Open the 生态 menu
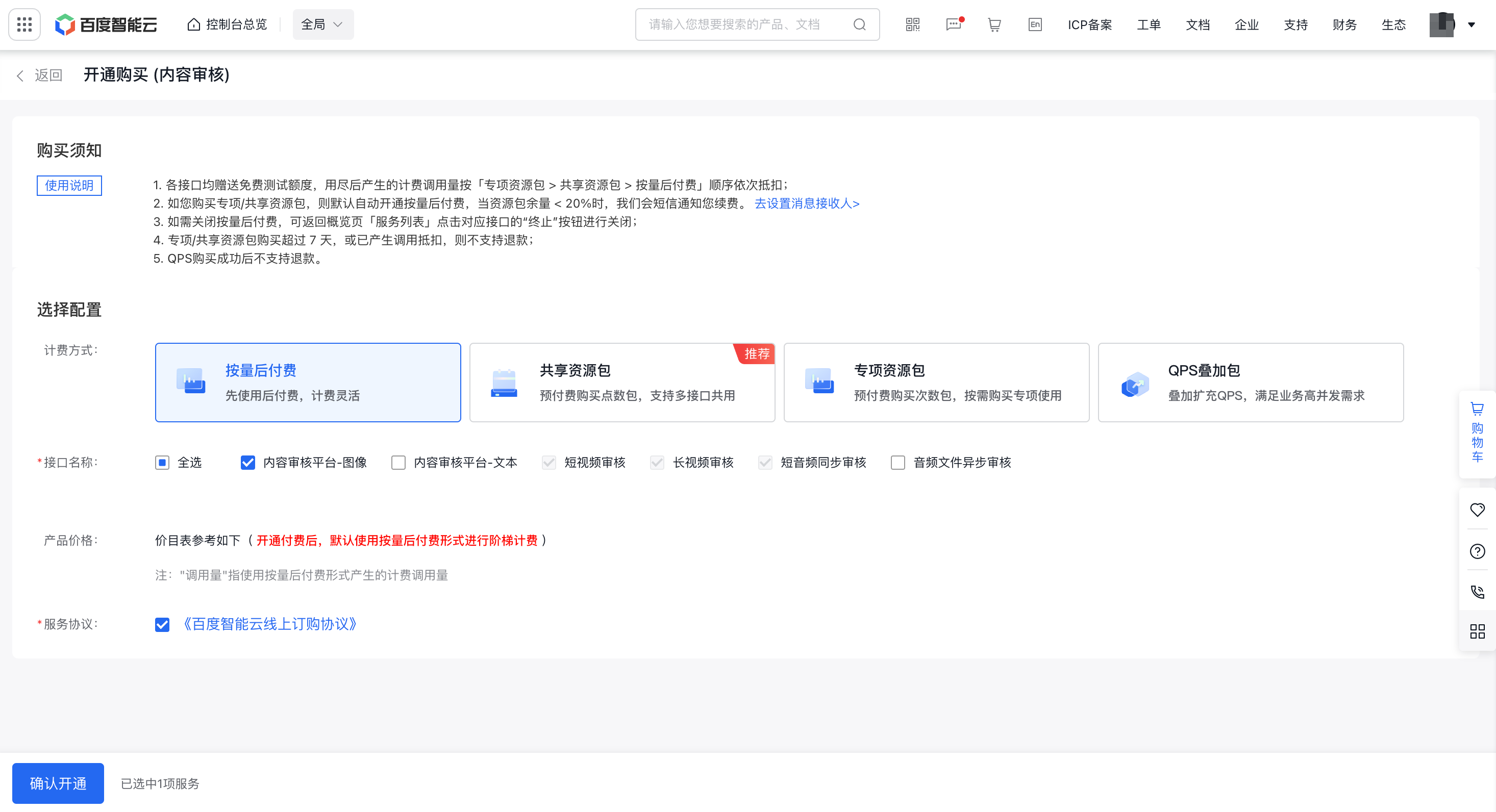The height and width of the screenshot is (812, 1496). (1393, 24)
